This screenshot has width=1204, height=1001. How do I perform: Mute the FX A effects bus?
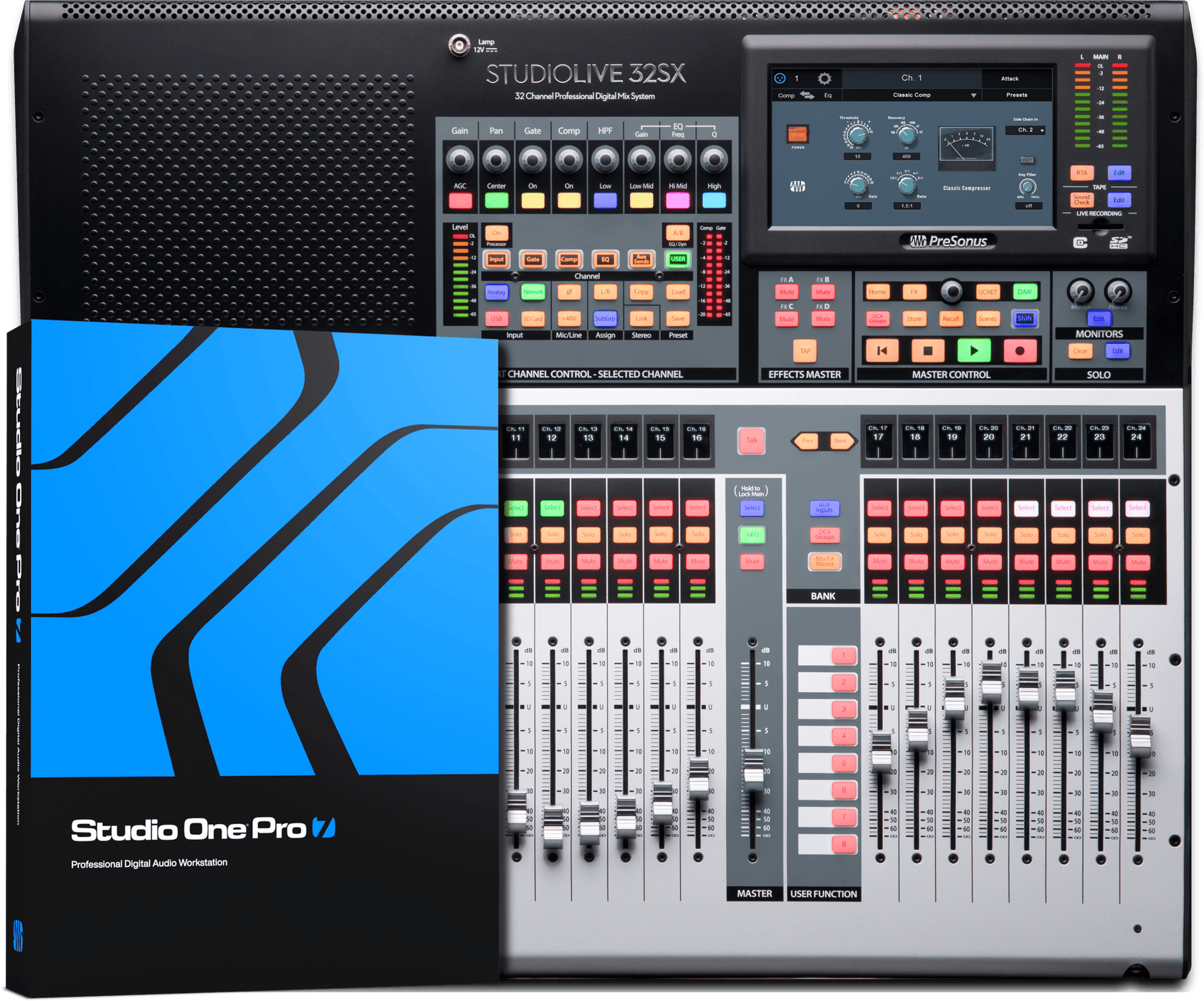point(786,292)
